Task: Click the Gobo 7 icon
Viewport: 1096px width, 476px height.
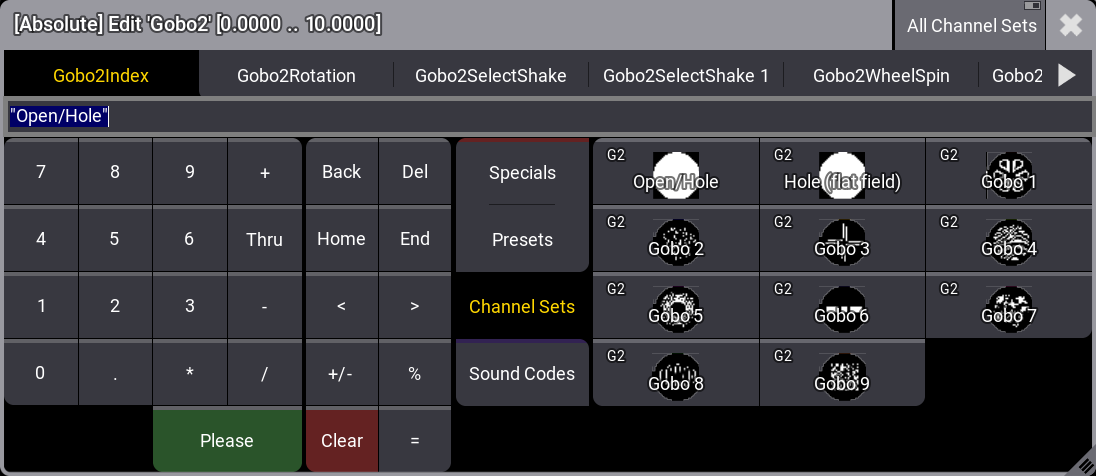Action: [1008, 306]
